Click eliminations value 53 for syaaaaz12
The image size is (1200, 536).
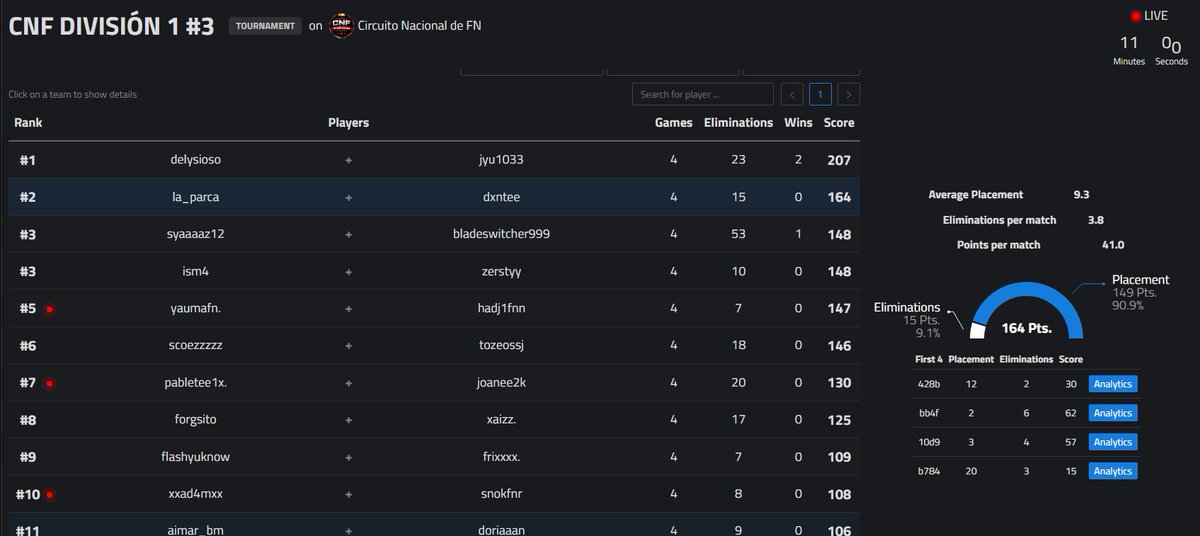pos(738,234)
